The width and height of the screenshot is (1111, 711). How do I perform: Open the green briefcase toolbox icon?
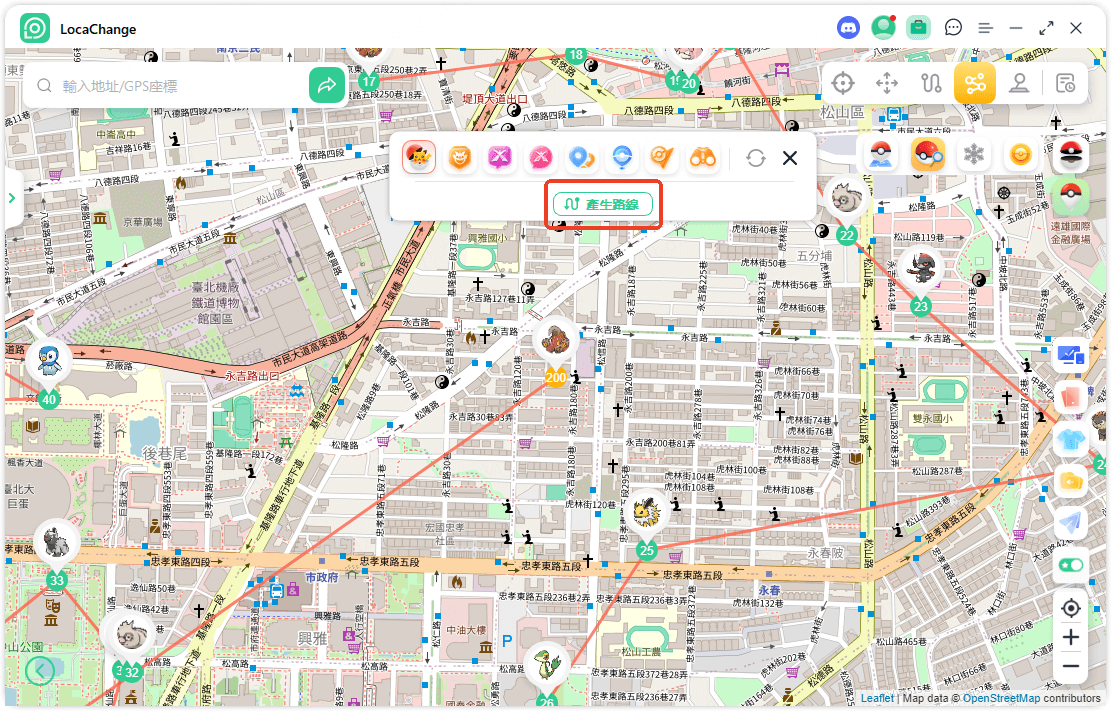[918, 28]
